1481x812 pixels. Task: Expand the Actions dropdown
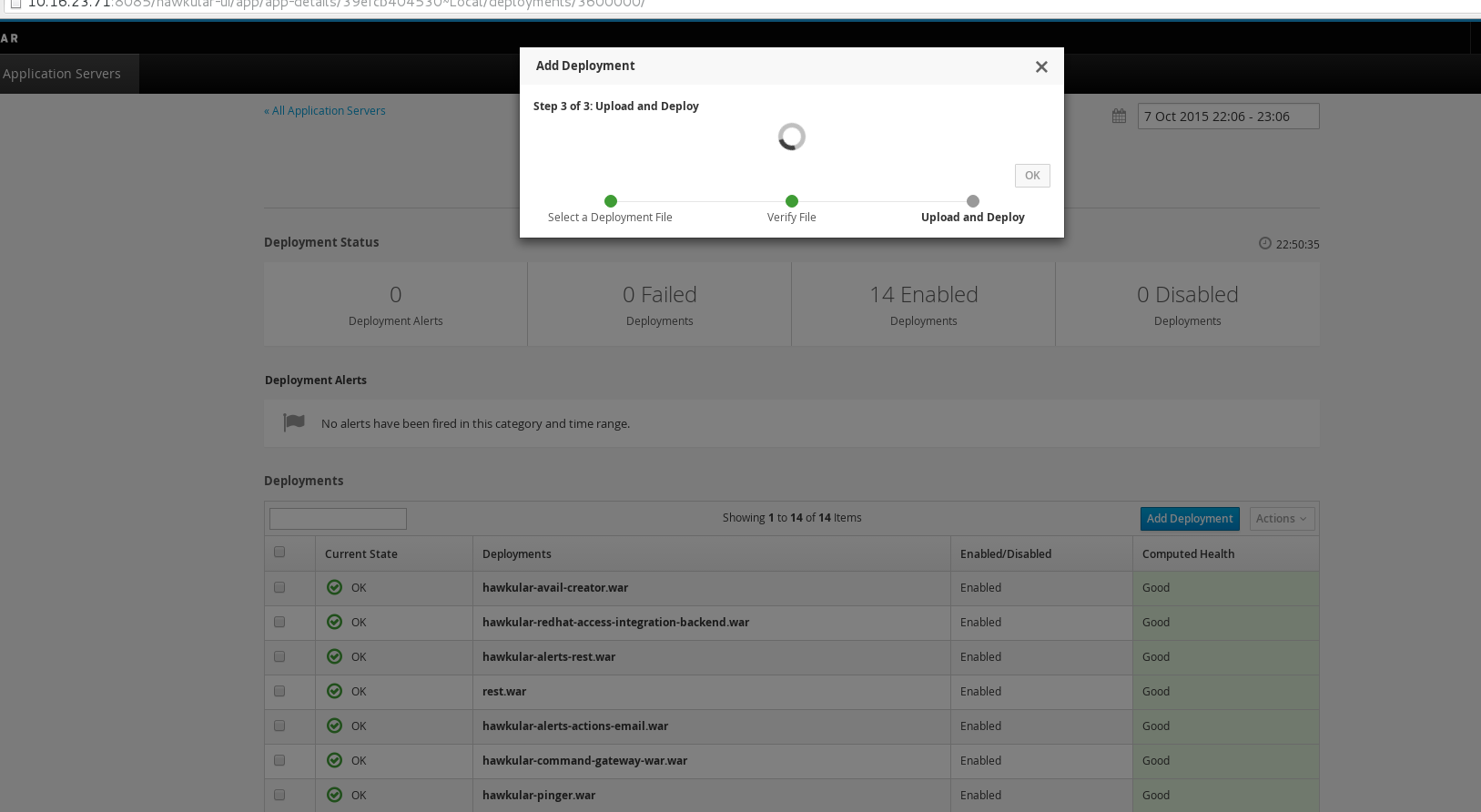pos(1282,519)
